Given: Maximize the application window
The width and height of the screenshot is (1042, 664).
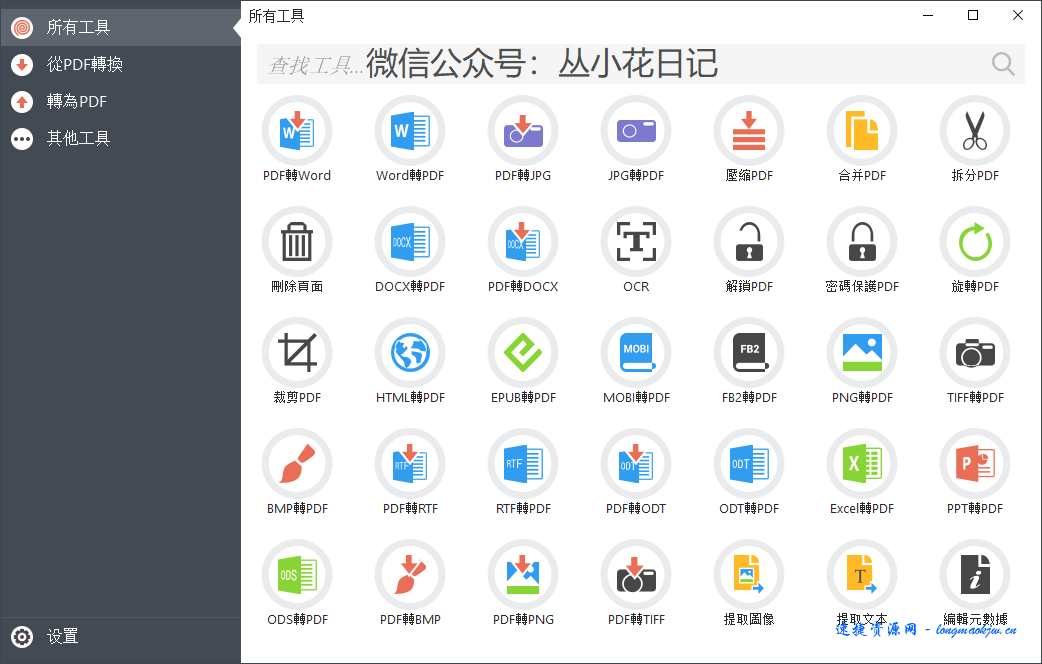Looking at the screenshot, I should point(973,15).
